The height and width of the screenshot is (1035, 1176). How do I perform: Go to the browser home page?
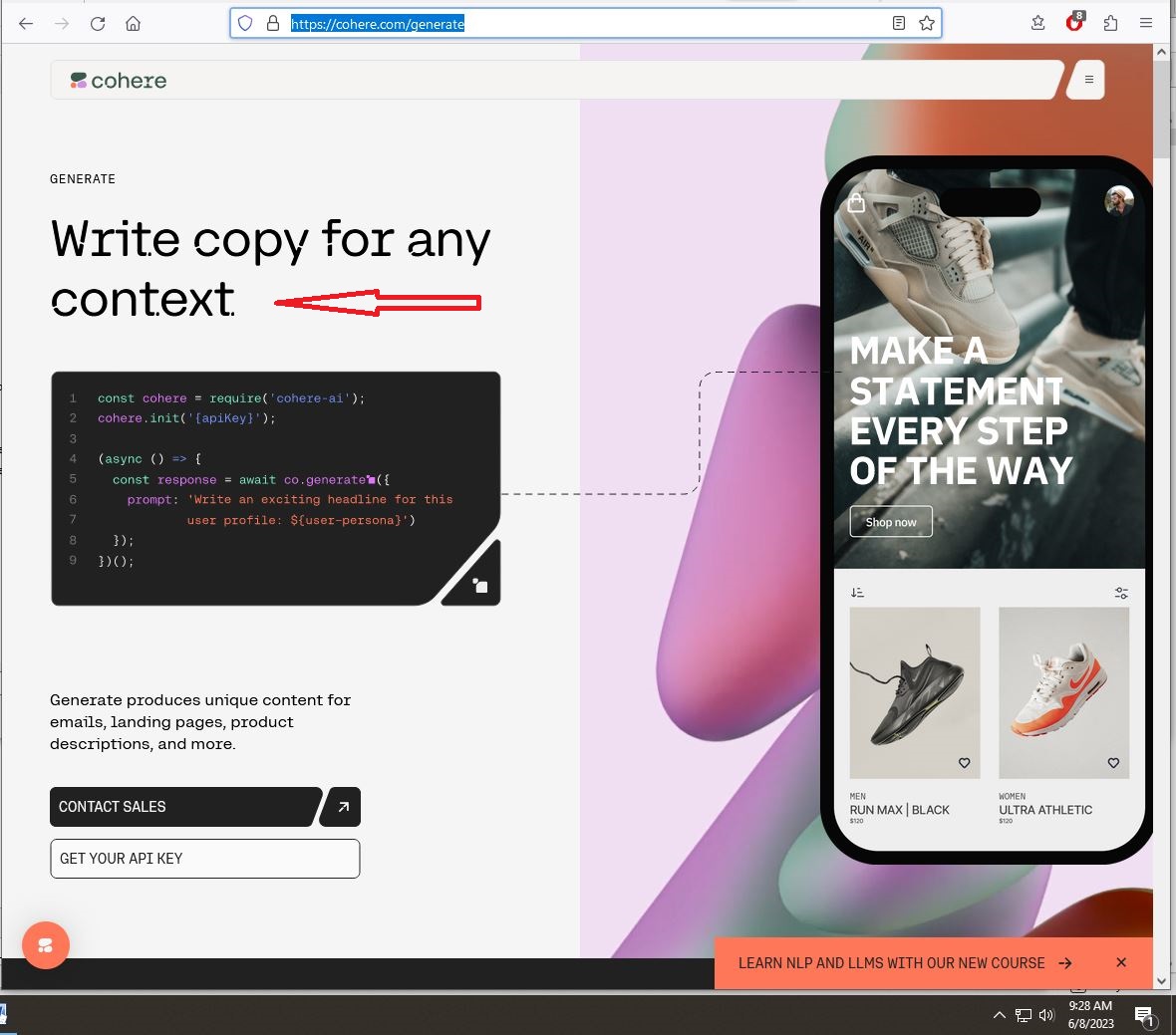[133, 24]
